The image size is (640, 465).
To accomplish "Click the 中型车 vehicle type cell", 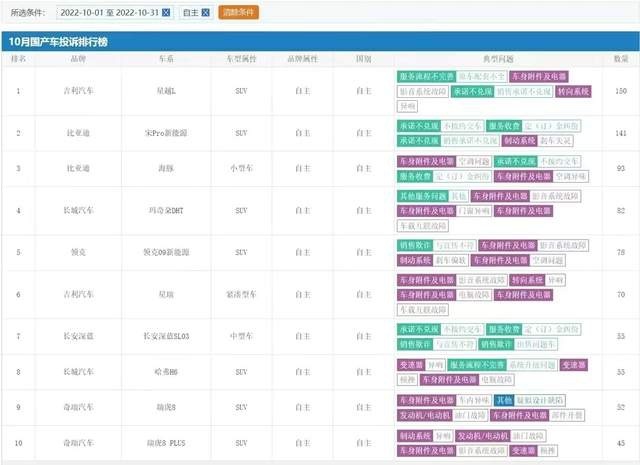I will pos(241,336).
